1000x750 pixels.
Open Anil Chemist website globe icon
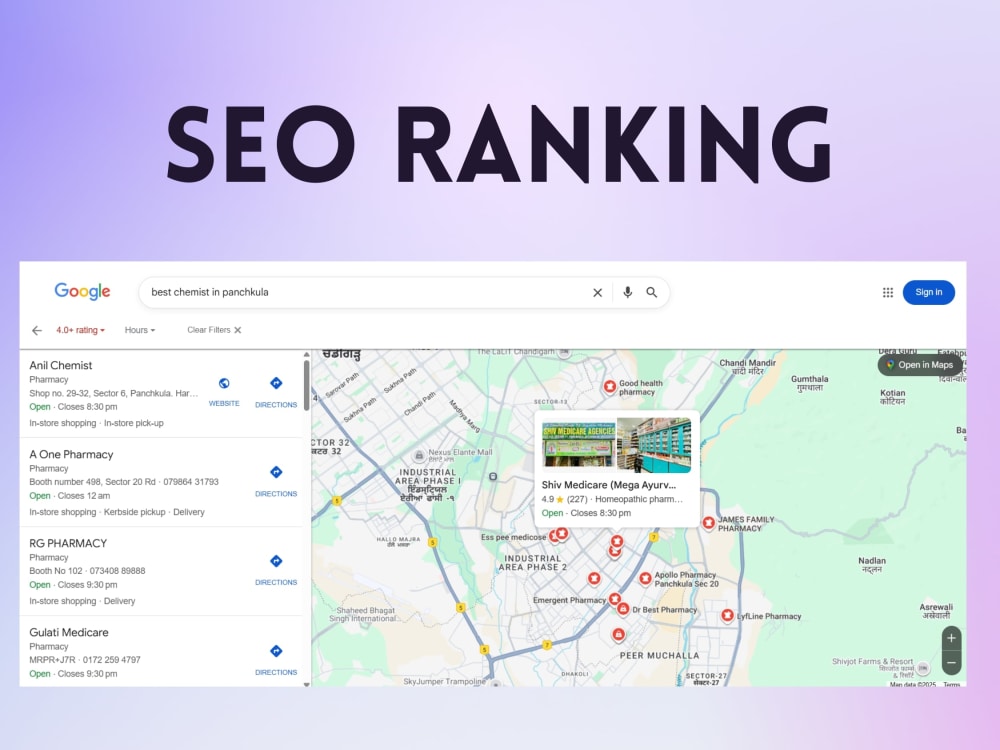(x=224, y=383)
